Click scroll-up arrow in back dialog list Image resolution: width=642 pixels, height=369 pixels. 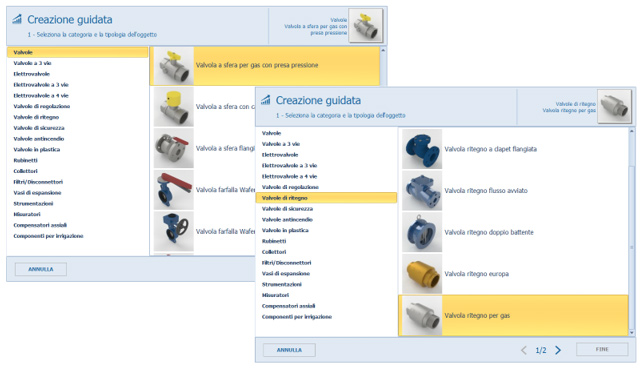383,50
